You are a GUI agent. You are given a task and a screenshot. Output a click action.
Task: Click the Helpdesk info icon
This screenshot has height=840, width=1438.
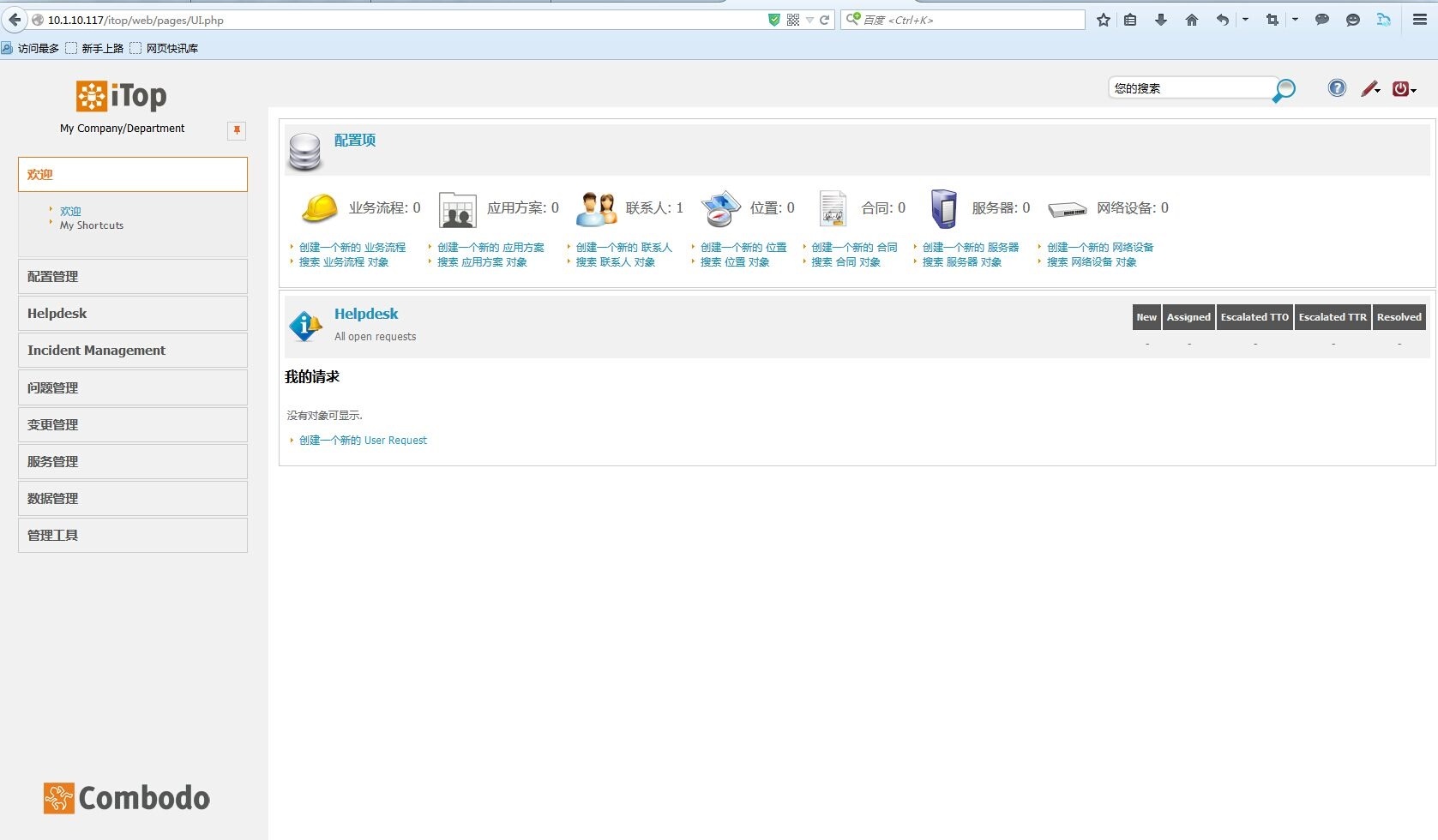point(304,326)
